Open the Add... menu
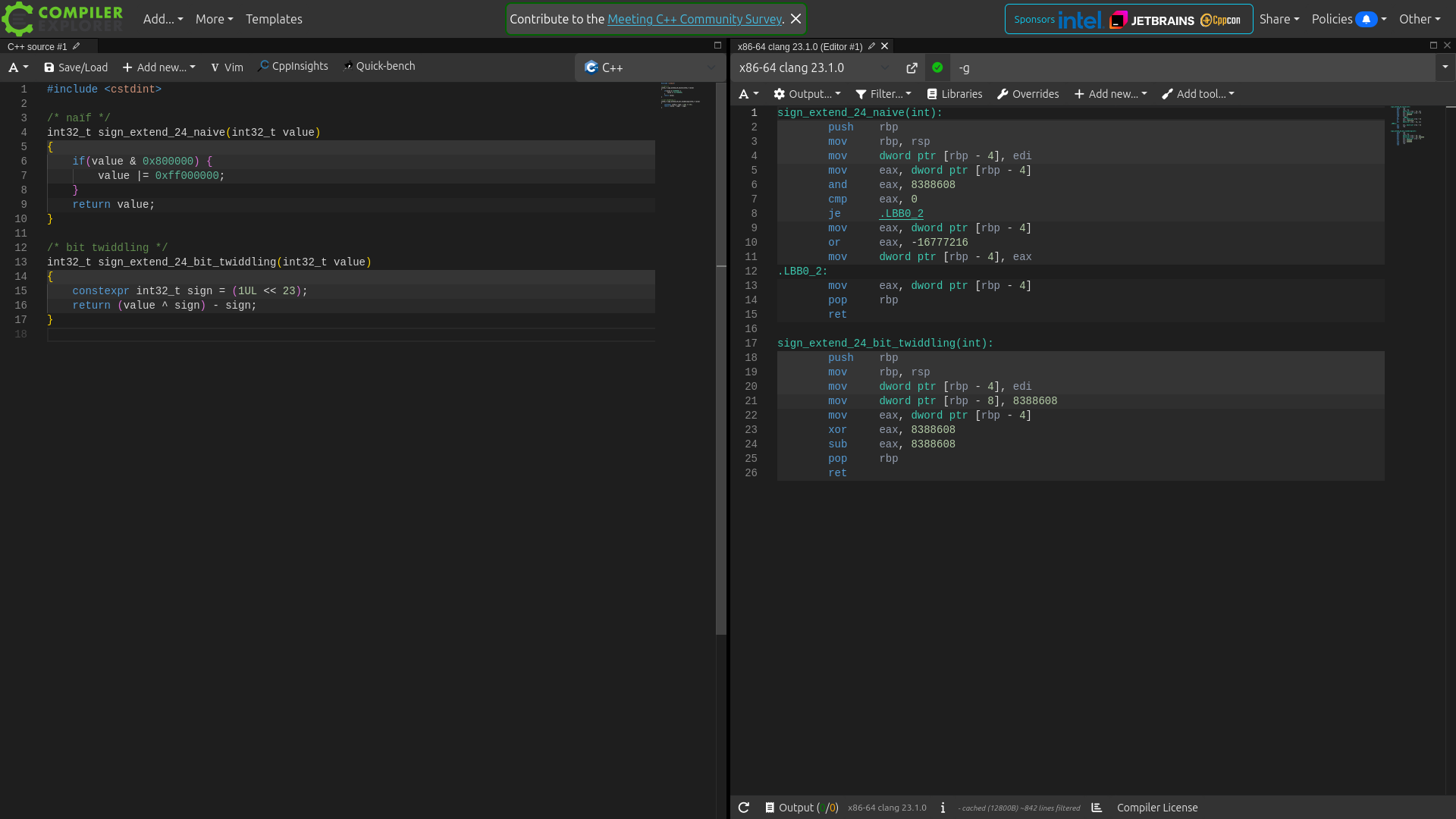 (163, 19)
